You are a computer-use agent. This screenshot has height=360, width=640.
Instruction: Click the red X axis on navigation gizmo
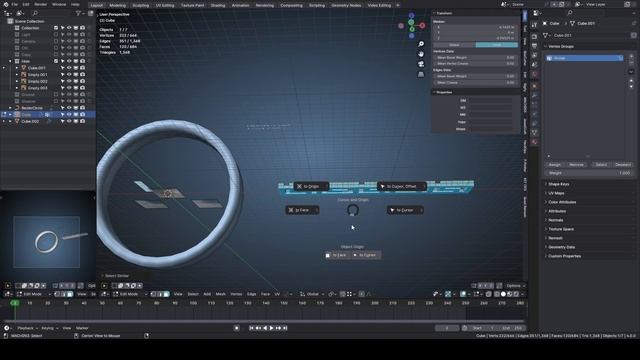point(422,25)
